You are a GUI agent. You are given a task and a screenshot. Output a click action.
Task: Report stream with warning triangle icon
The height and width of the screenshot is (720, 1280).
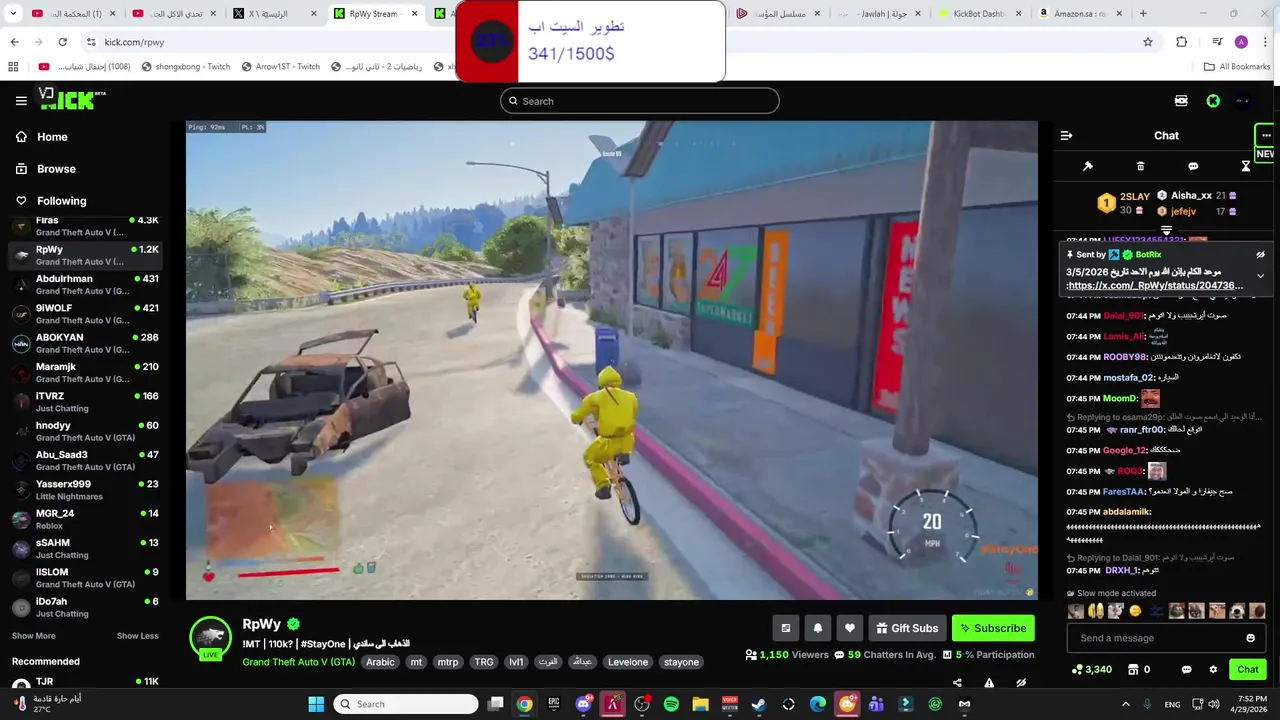click(989, 683)
